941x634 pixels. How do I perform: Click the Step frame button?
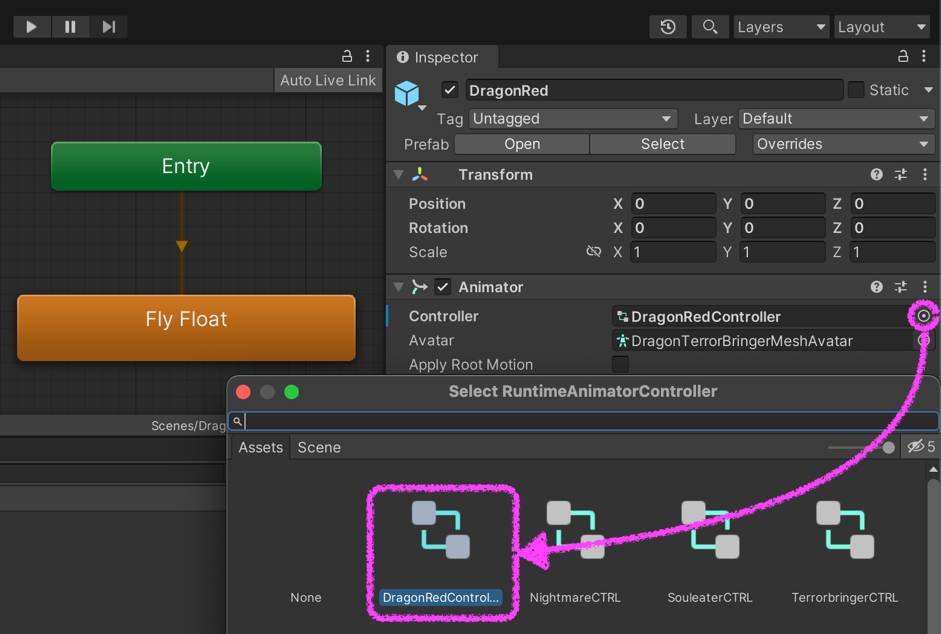point(109,27)
